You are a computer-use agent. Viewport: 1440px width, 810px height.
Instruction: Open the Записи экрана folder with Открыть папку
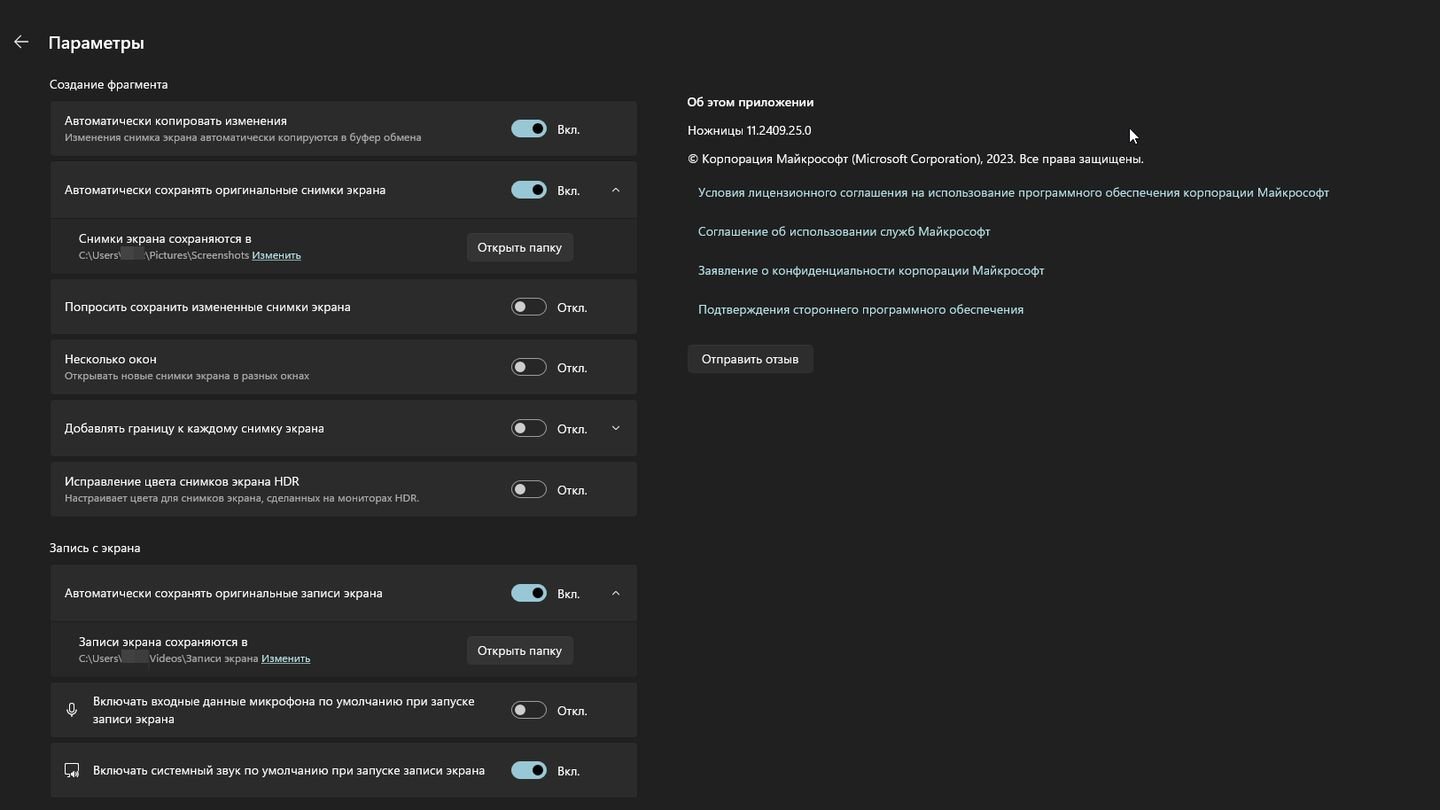point(520,650)
